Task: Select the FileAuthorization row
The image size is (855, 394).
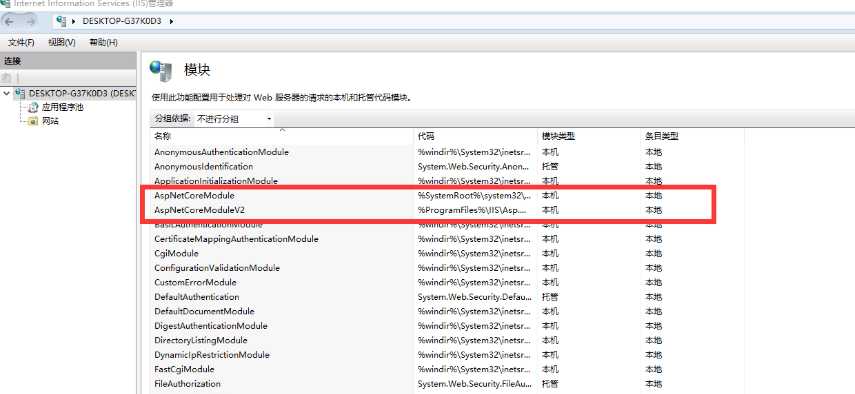Action: 447,384
